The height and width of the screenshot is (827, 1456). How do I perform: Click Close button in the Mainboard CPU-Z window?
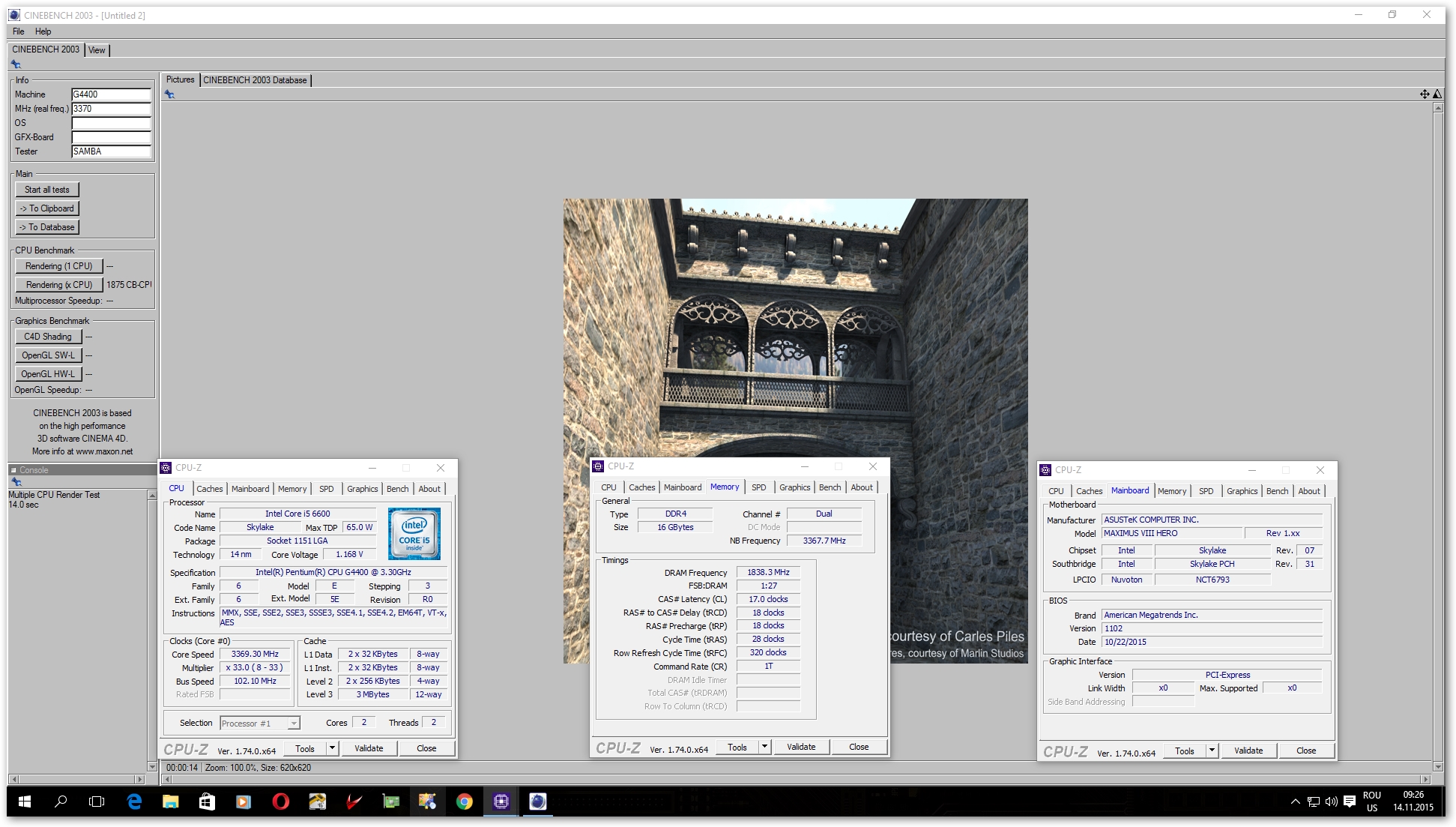point(1306,751)
